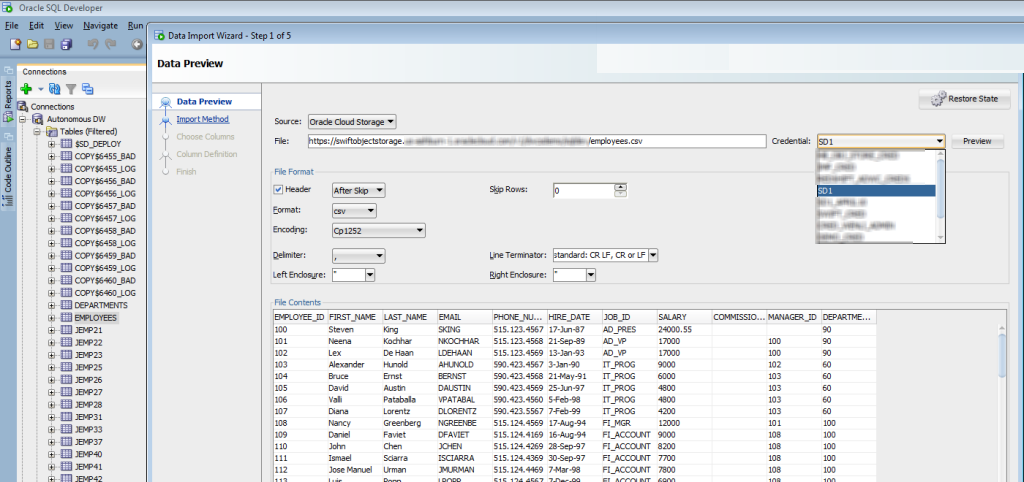Click the JEMP33 table icon
1024x482 pixels.
point(67,429)
